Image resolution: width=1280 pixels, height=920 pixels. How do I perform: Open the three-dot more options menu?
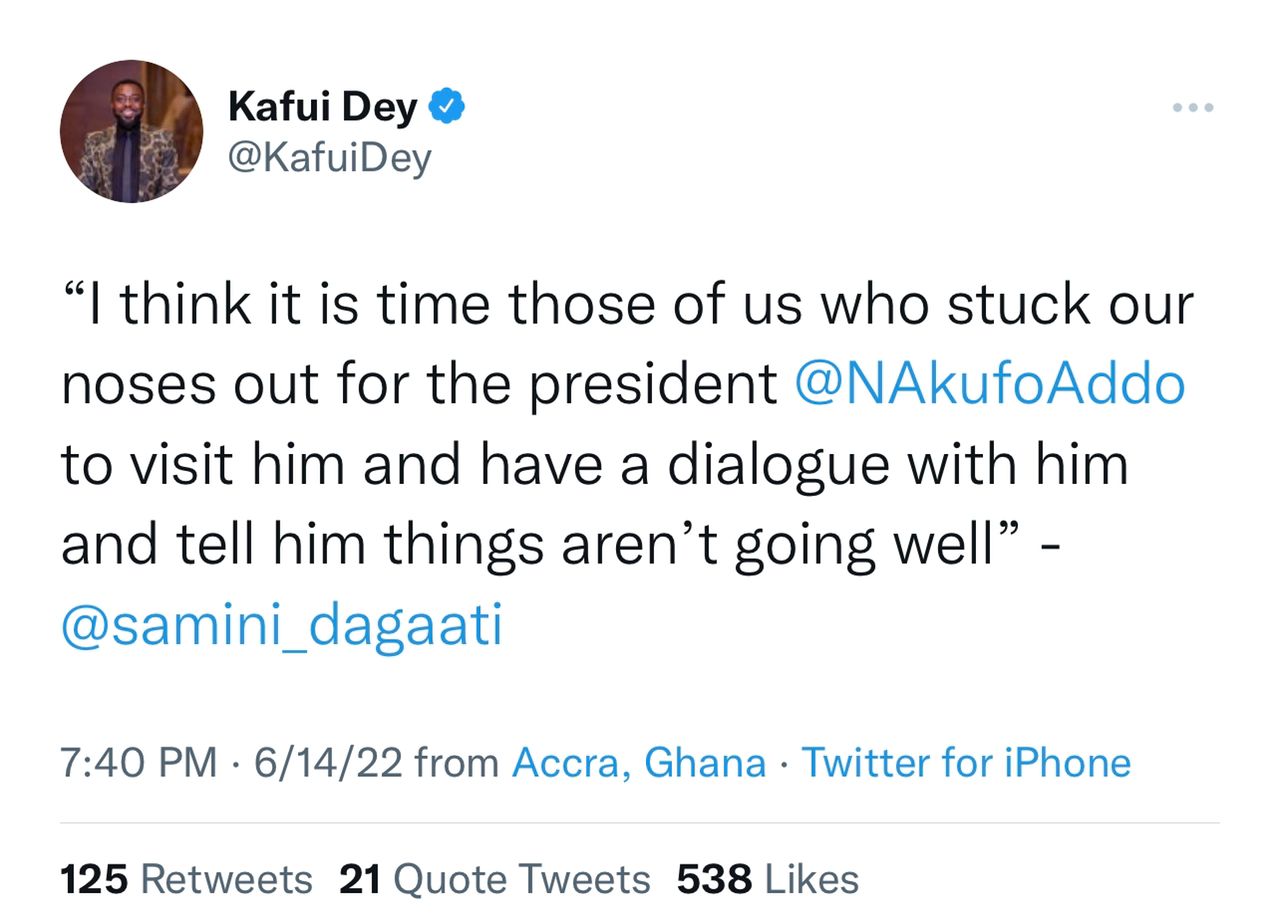click(x=1195, y=107)
